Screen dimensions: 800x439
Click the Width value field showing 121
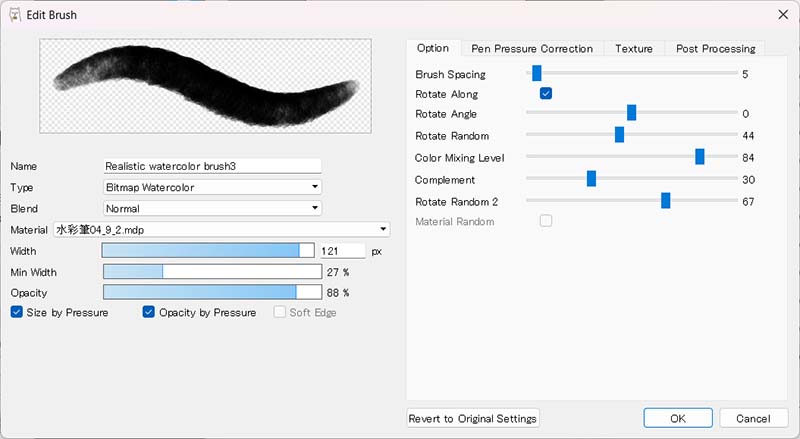click(x=343, y=251)
